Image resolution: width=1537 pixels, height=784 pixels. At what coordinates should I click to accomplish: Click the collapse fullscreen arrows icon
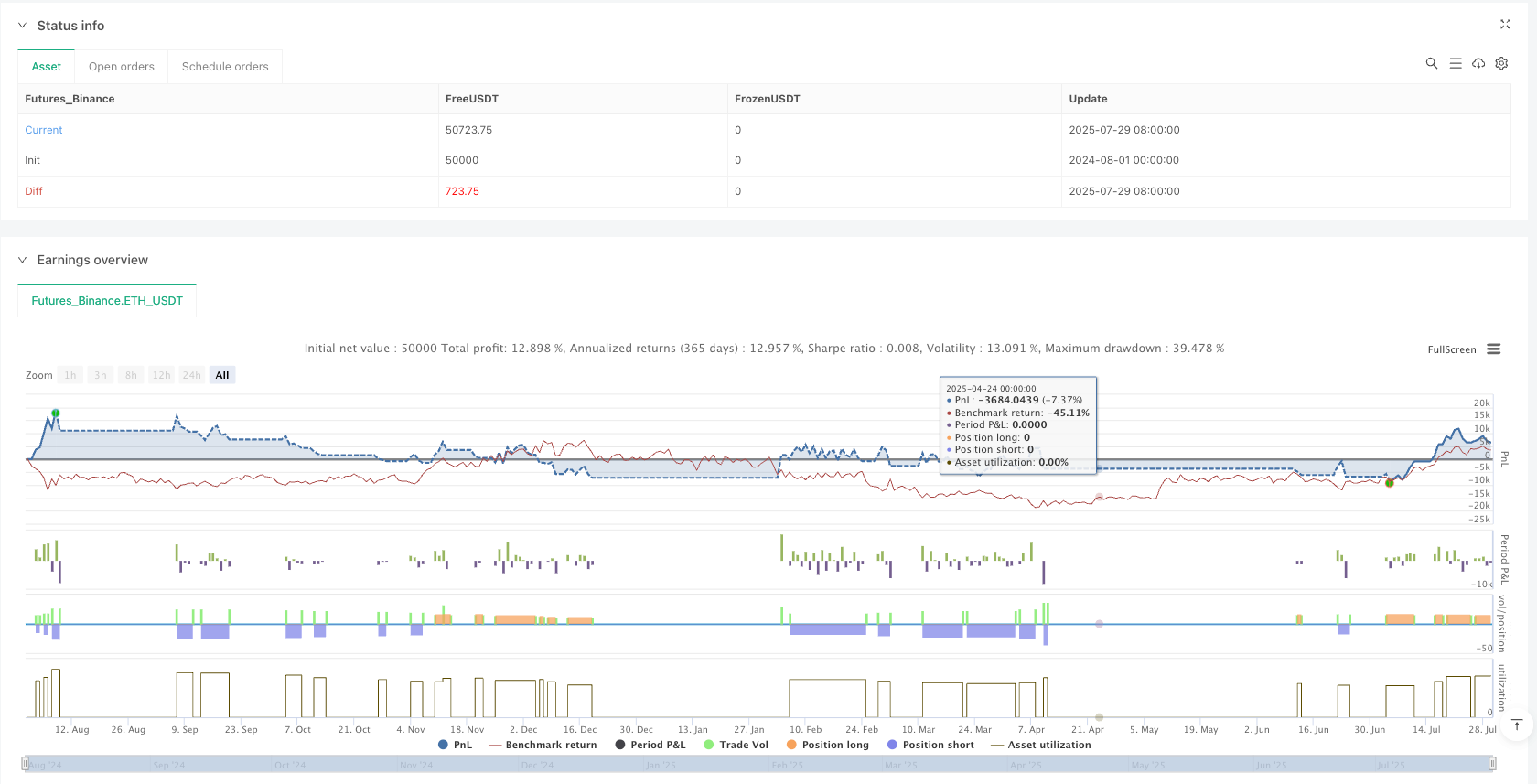pyautogui.click(x=1505, y=25)
